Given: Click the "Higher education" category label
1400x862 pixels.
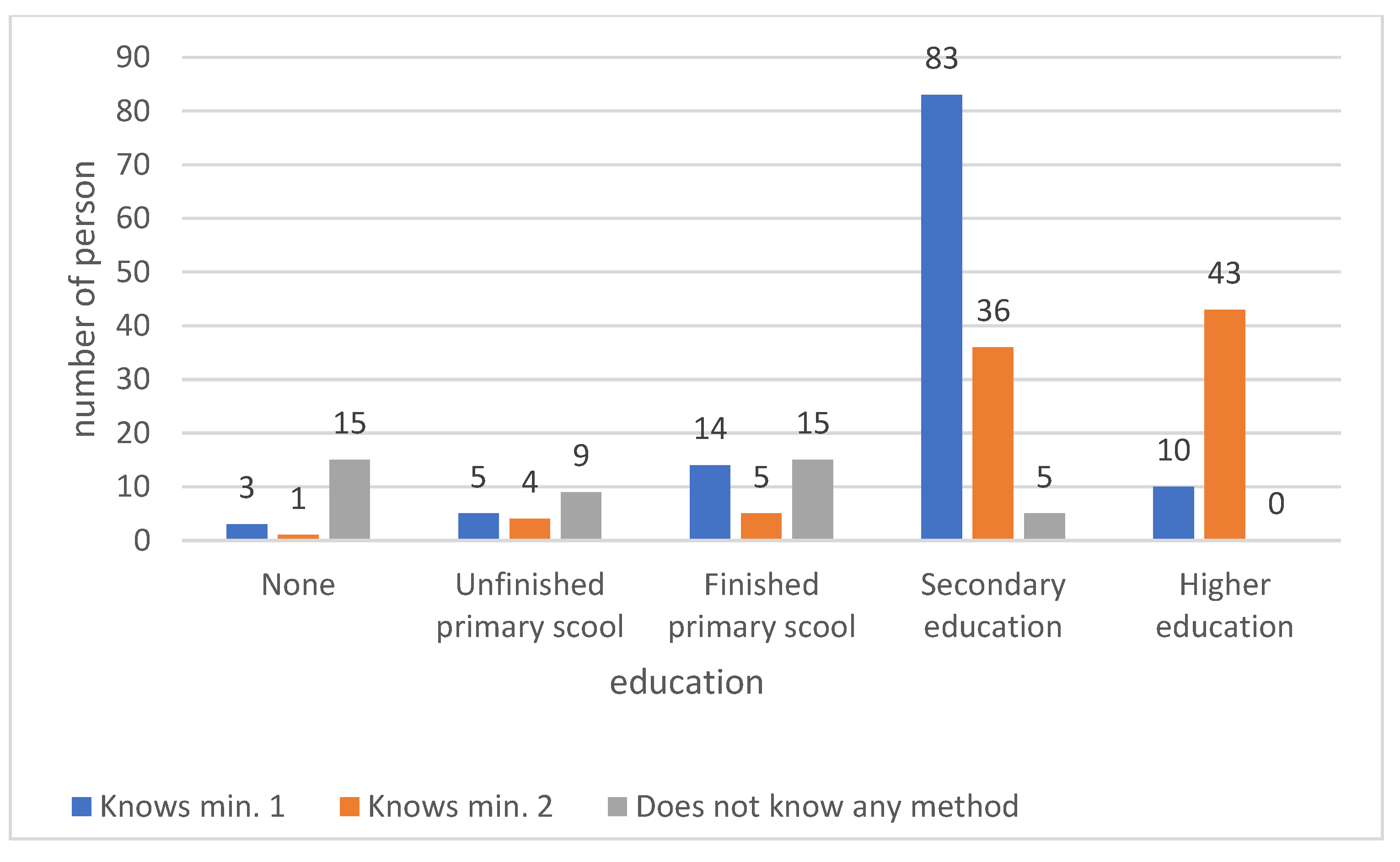Looking at the screenshot, I should click(x=1224, y=605).
